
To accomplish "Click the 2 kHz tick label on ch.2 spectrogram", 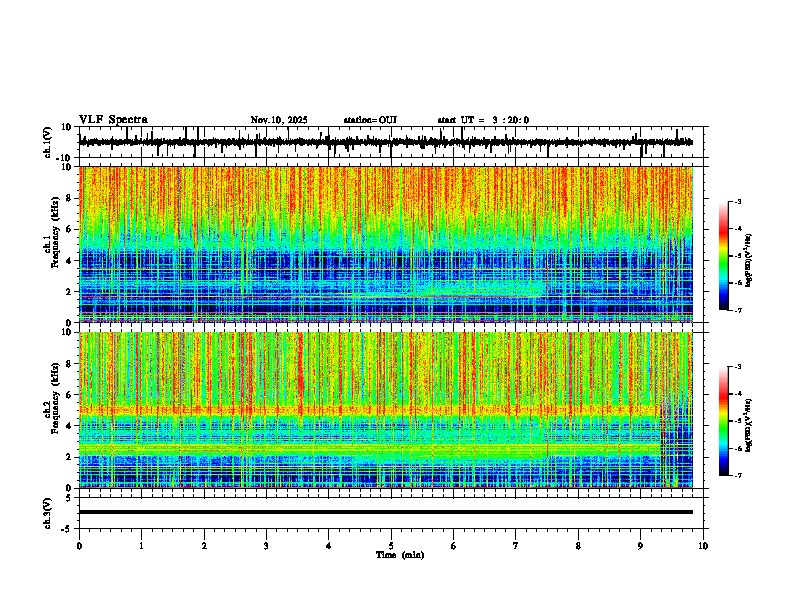I will [x=69, y=457].
